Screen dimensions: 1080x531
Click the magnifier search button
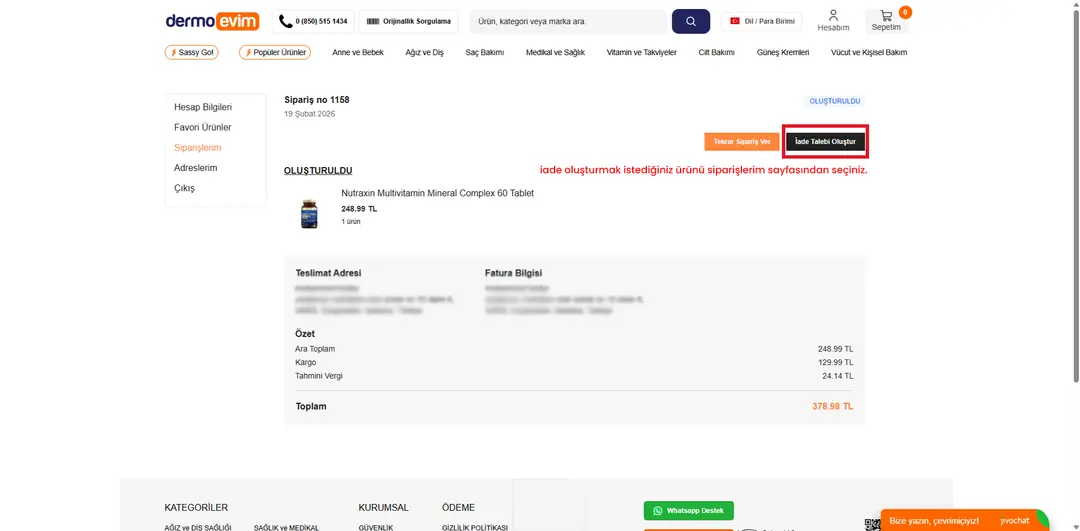(x=690, y=21)
